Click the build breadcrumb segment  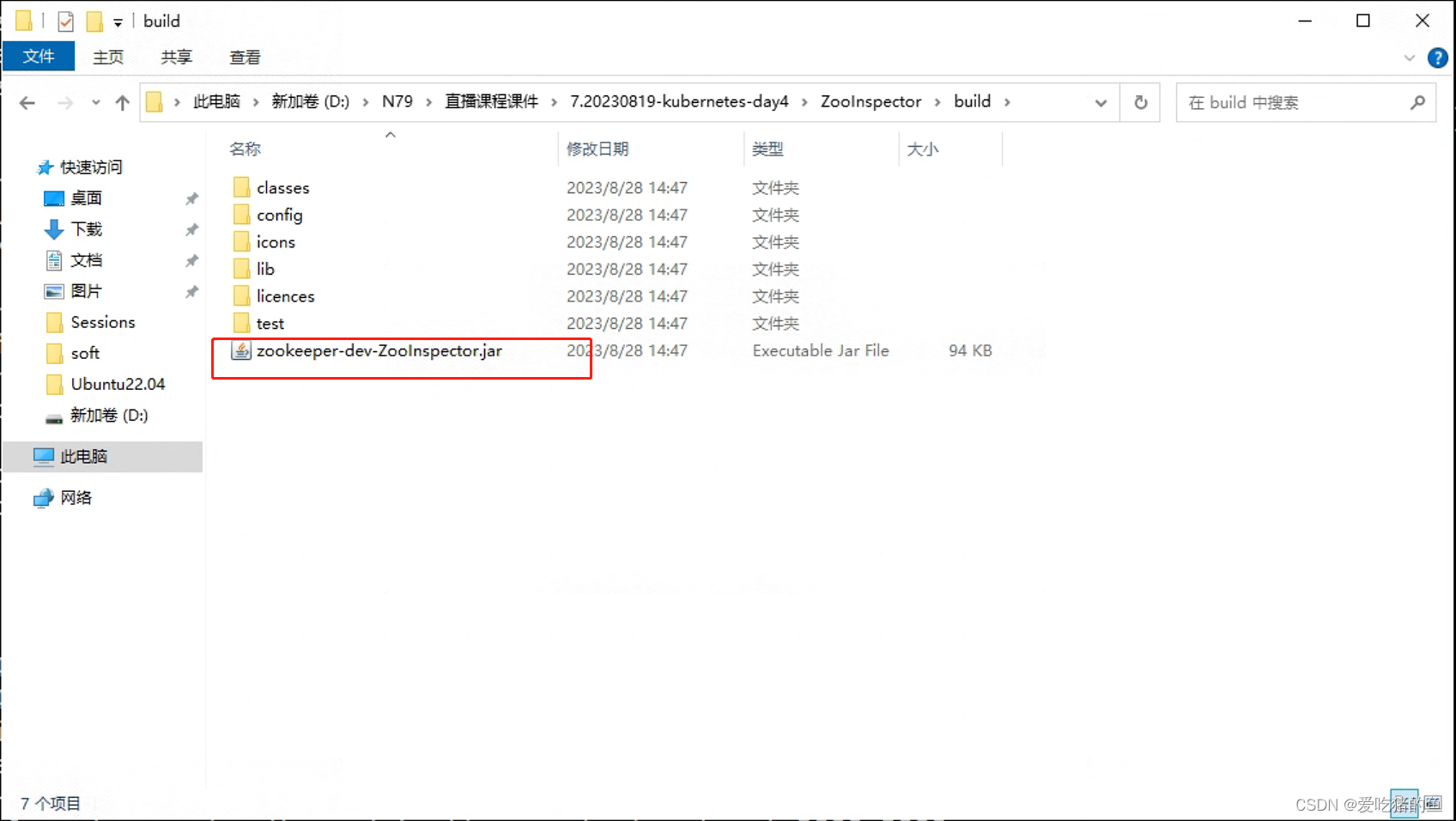point(972,102)
